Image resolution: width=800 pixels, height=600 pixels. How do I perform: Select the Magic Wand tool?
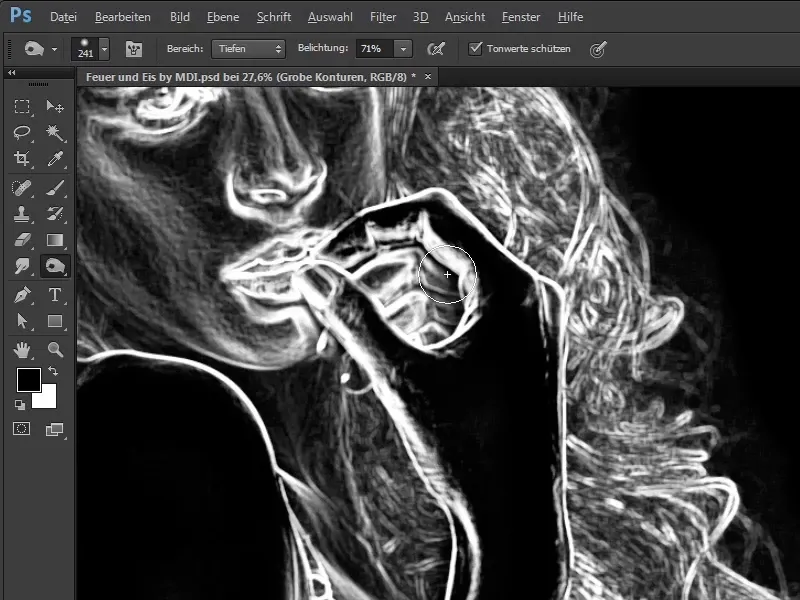point(55,133)
